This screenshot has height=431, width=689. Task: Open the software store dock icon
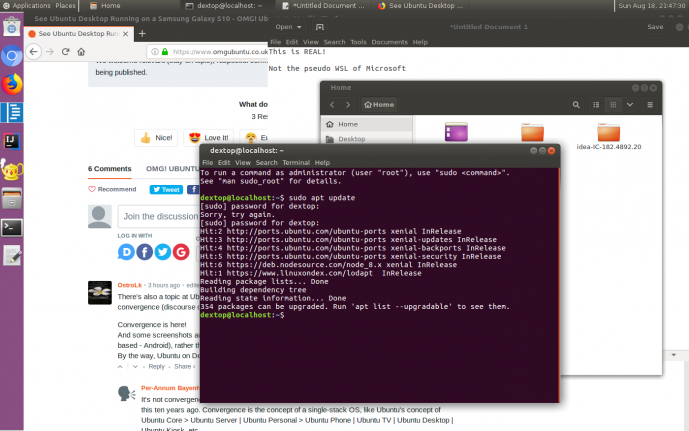coord(11,27)
